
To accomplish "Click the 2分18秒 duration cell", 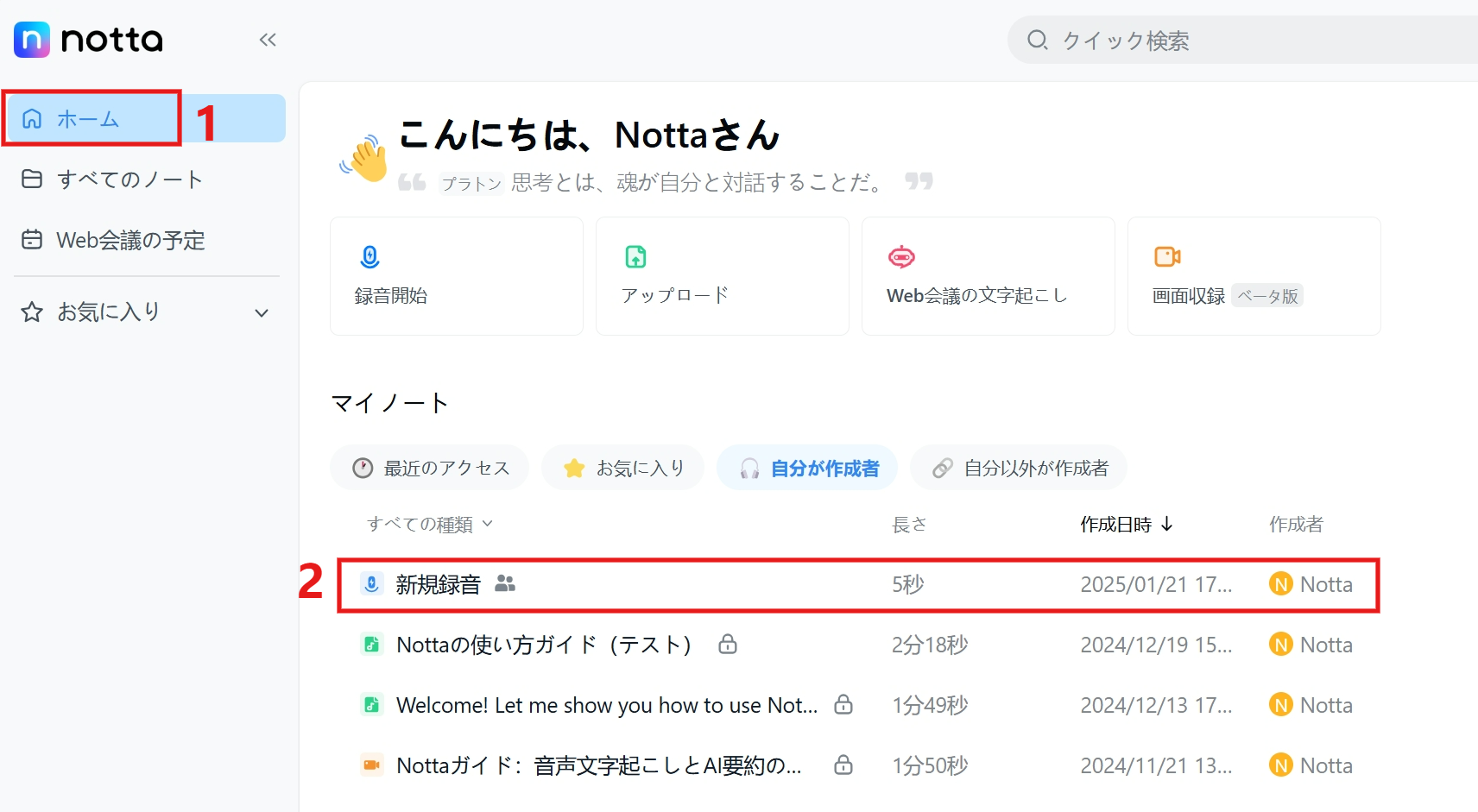I will 930,645.
